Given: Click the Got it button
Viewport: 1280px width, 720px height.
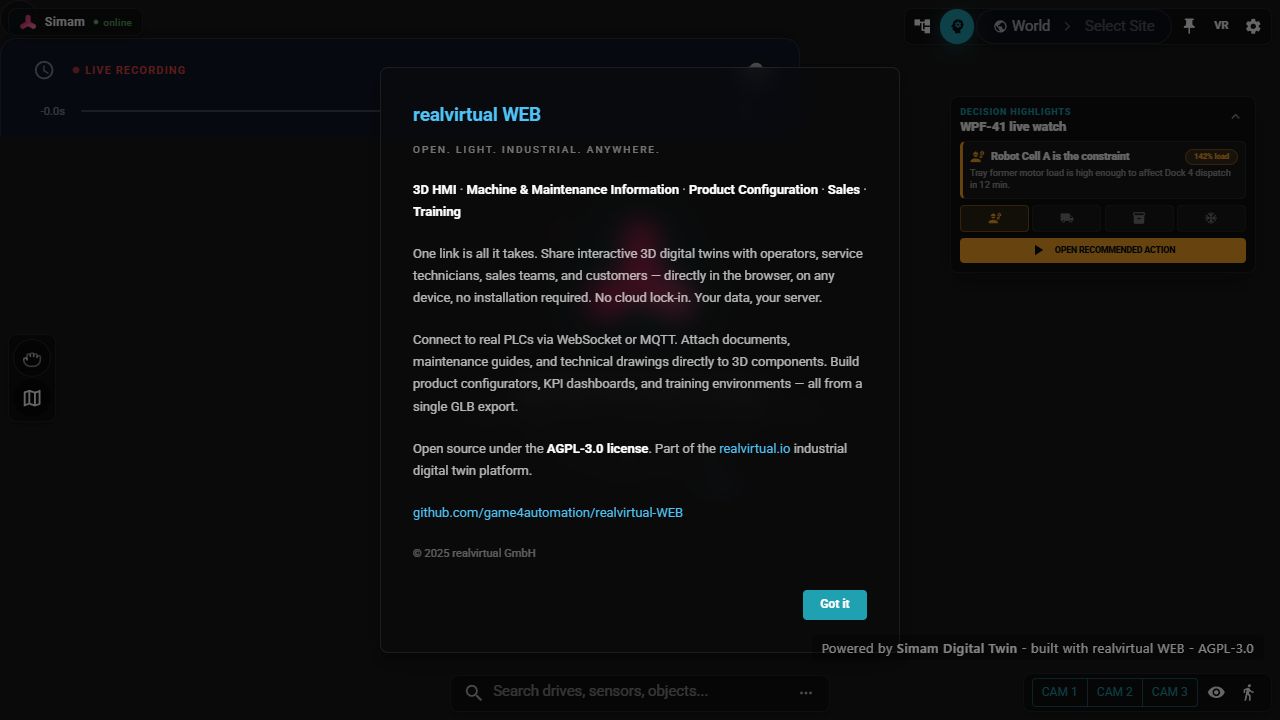Looking at the screenshot, I should pos(835,604).
